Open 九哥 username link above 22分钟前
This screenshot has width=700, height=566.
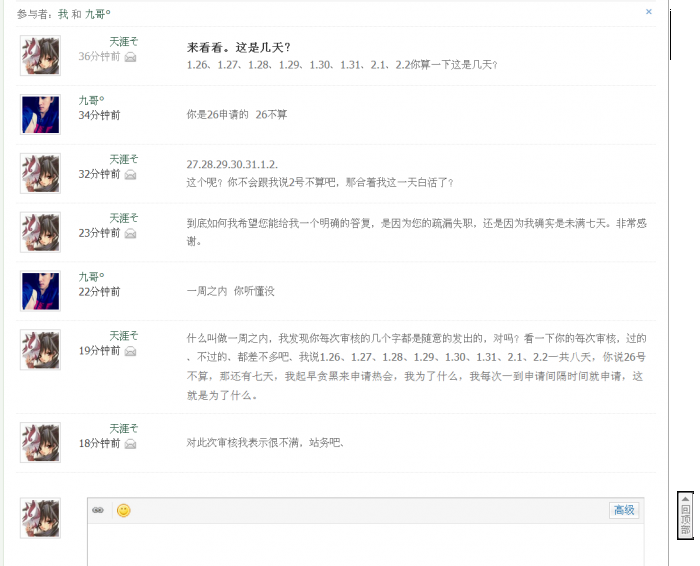click(92, 277)
